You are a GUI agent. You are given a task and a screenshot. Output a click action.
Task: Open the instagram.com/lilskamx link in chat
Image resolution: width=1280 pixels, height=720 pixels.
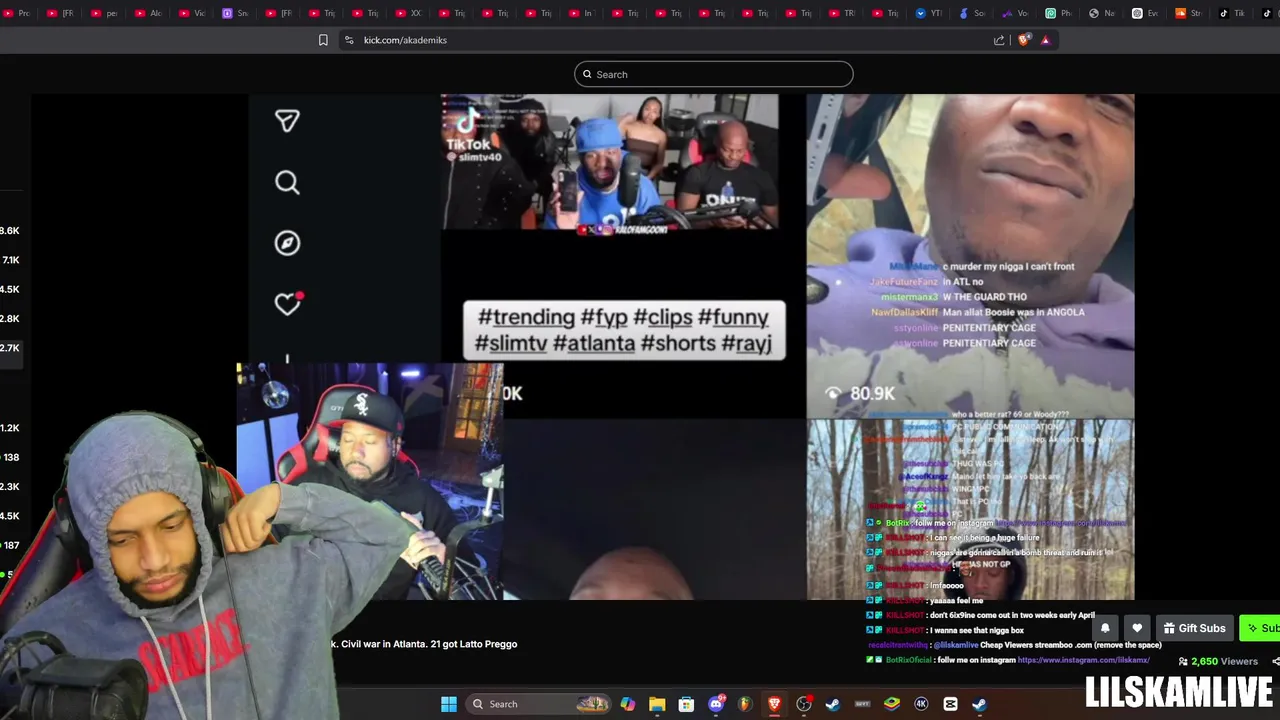pos(1083,660)
